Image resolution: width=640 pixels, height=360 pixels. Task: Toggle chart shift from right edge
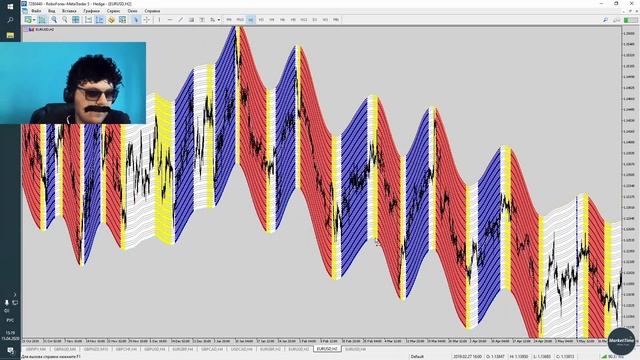pyautogui.click(x=99, y=20)
